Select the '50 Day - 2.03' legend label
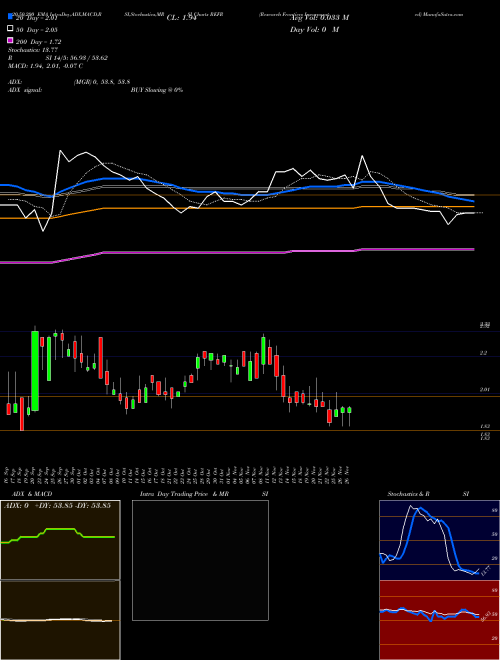 37,30
